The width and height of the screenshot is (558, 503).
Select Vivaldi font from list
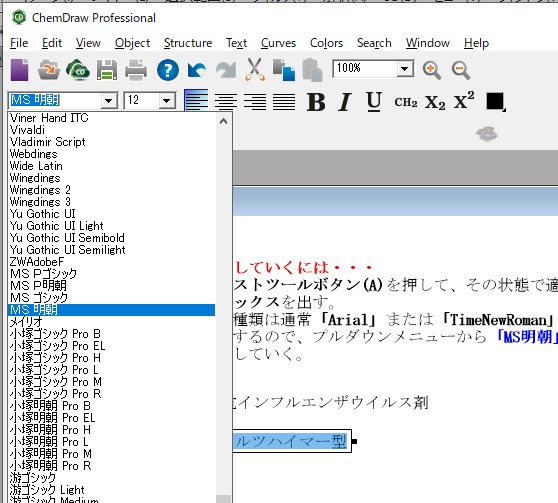pos(112,130)
